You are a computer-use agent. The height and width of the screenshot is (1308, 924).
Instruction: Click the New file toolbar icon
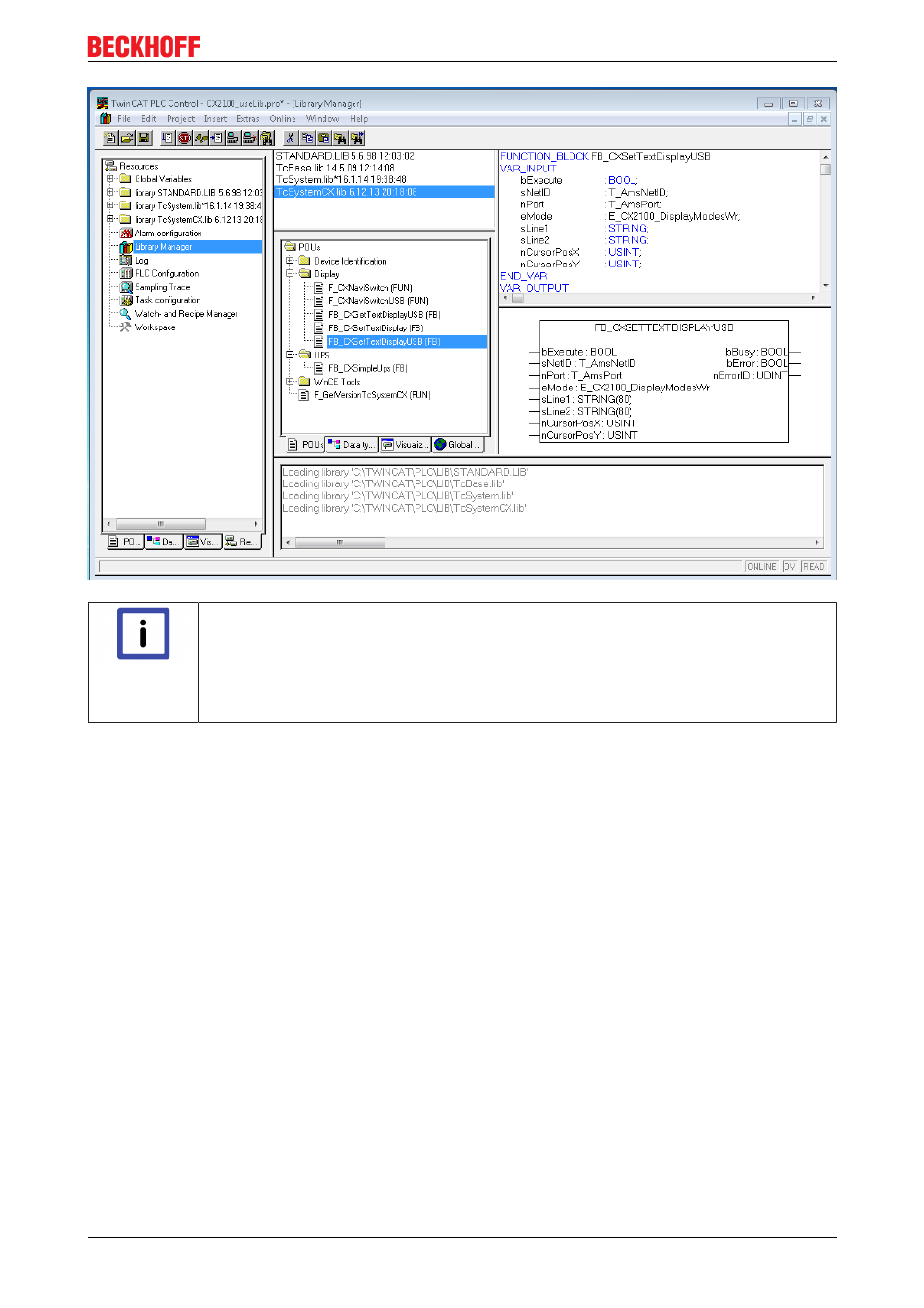click(110, 138)
